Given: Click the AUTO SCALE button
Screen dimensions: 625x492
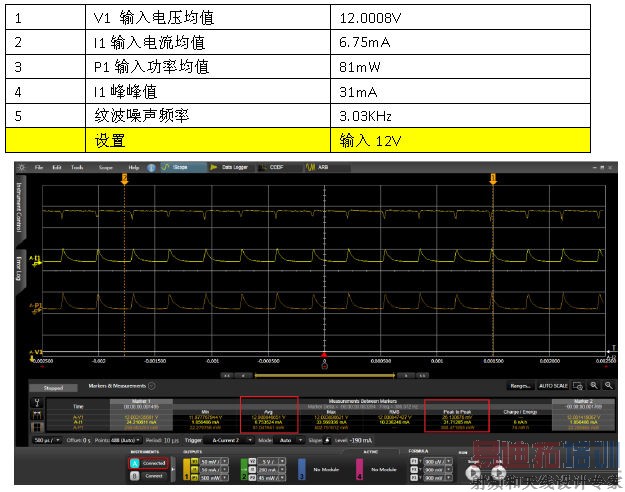Looking at the screenshot, I should pyautogui.click(x=553, y=386).
